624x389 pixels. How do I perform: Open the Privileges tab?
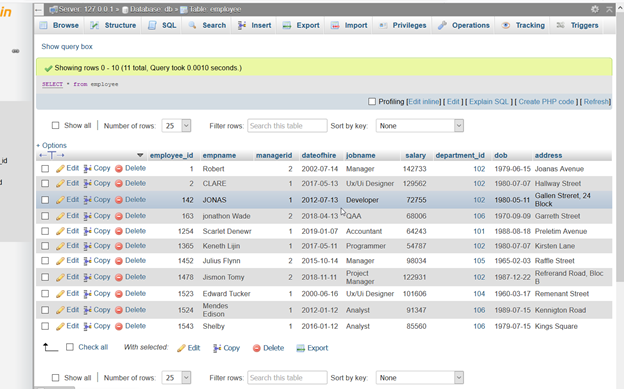tap(402, 25)
